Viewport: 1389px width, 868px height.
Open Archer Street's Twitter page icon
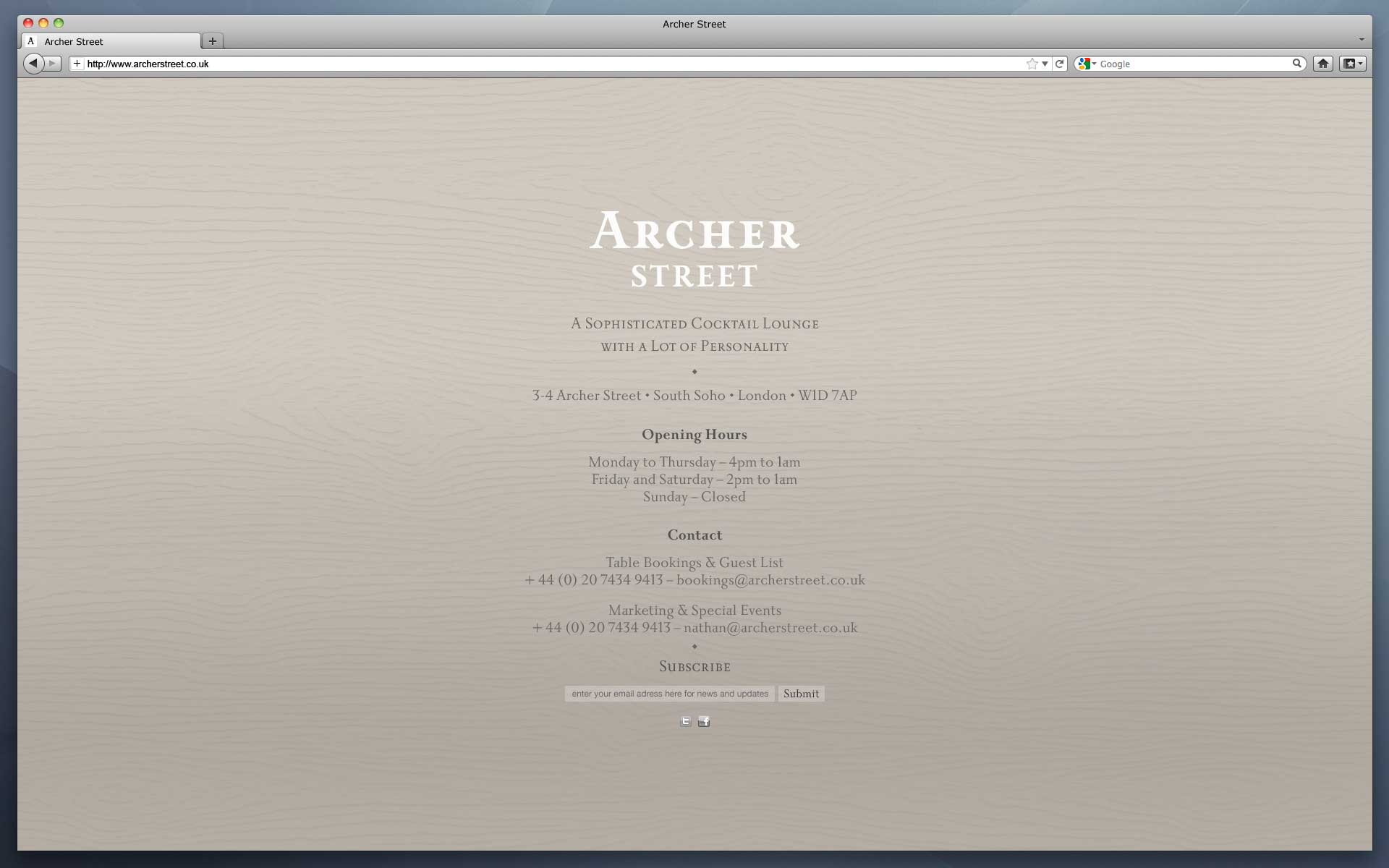pyautogui.click(x=686, y=721)
